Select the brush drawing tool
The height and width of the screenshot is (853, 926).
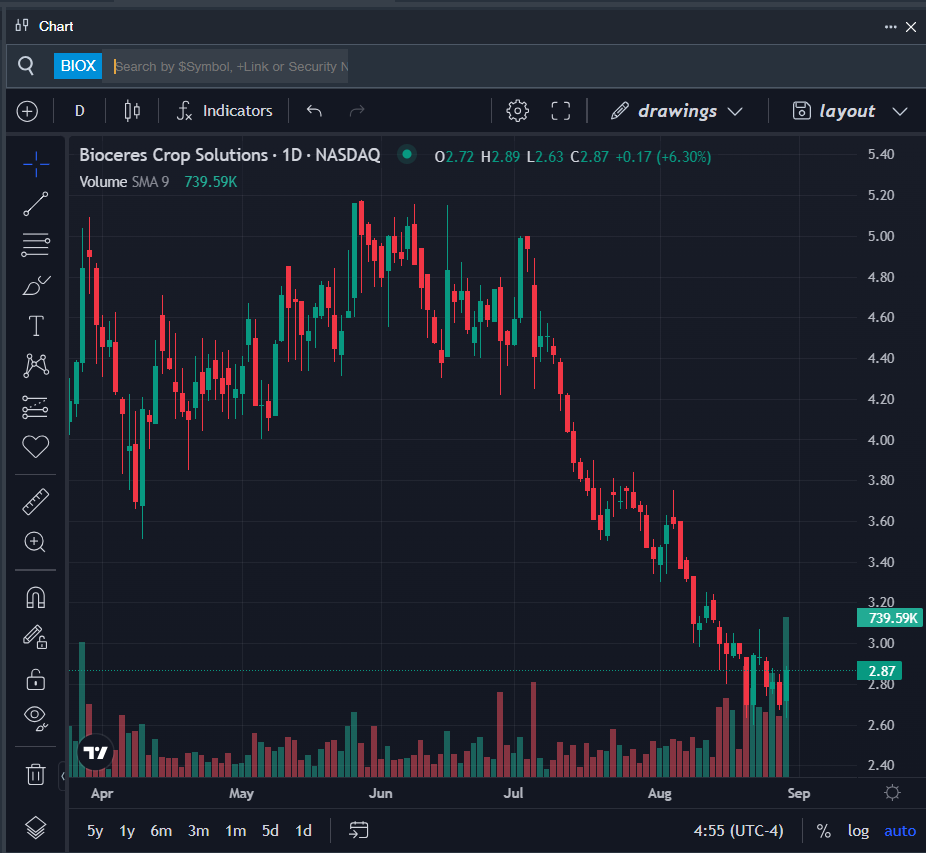click(35, 285)
